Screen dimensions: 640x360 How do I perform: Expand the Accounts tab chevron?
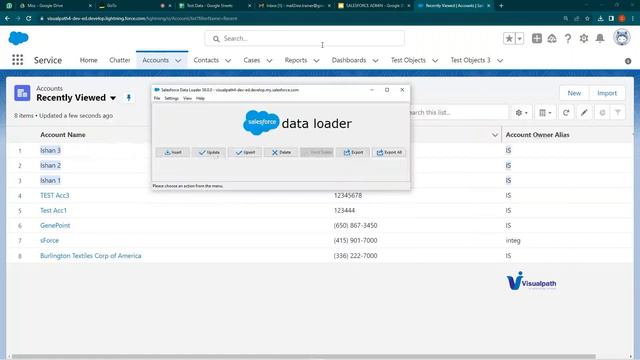(x=178, y=60)
